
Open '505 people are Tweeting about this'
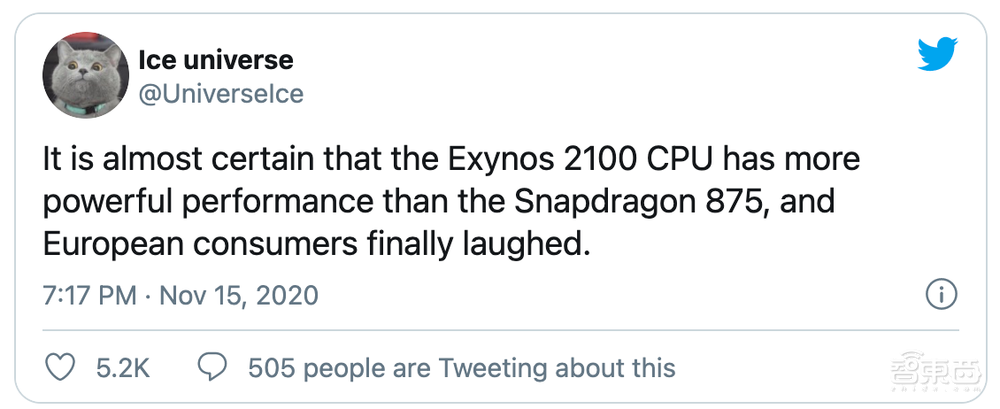click(x=461, y=367)
